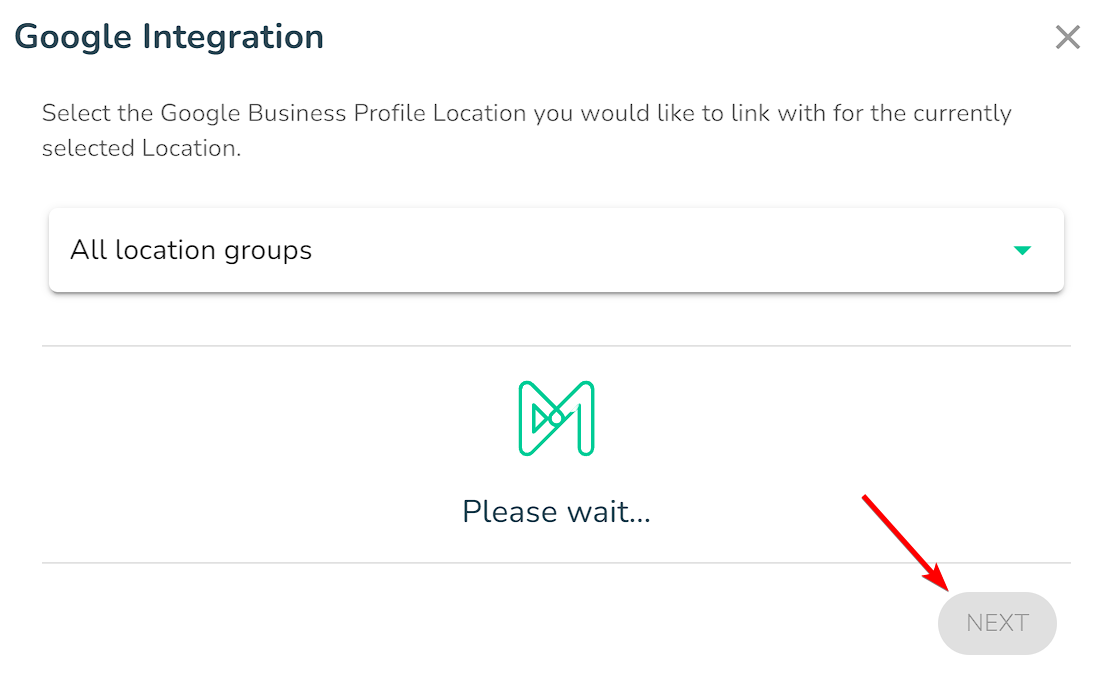
Task: Click the greyed-out NEXT button
Action: 997,623
